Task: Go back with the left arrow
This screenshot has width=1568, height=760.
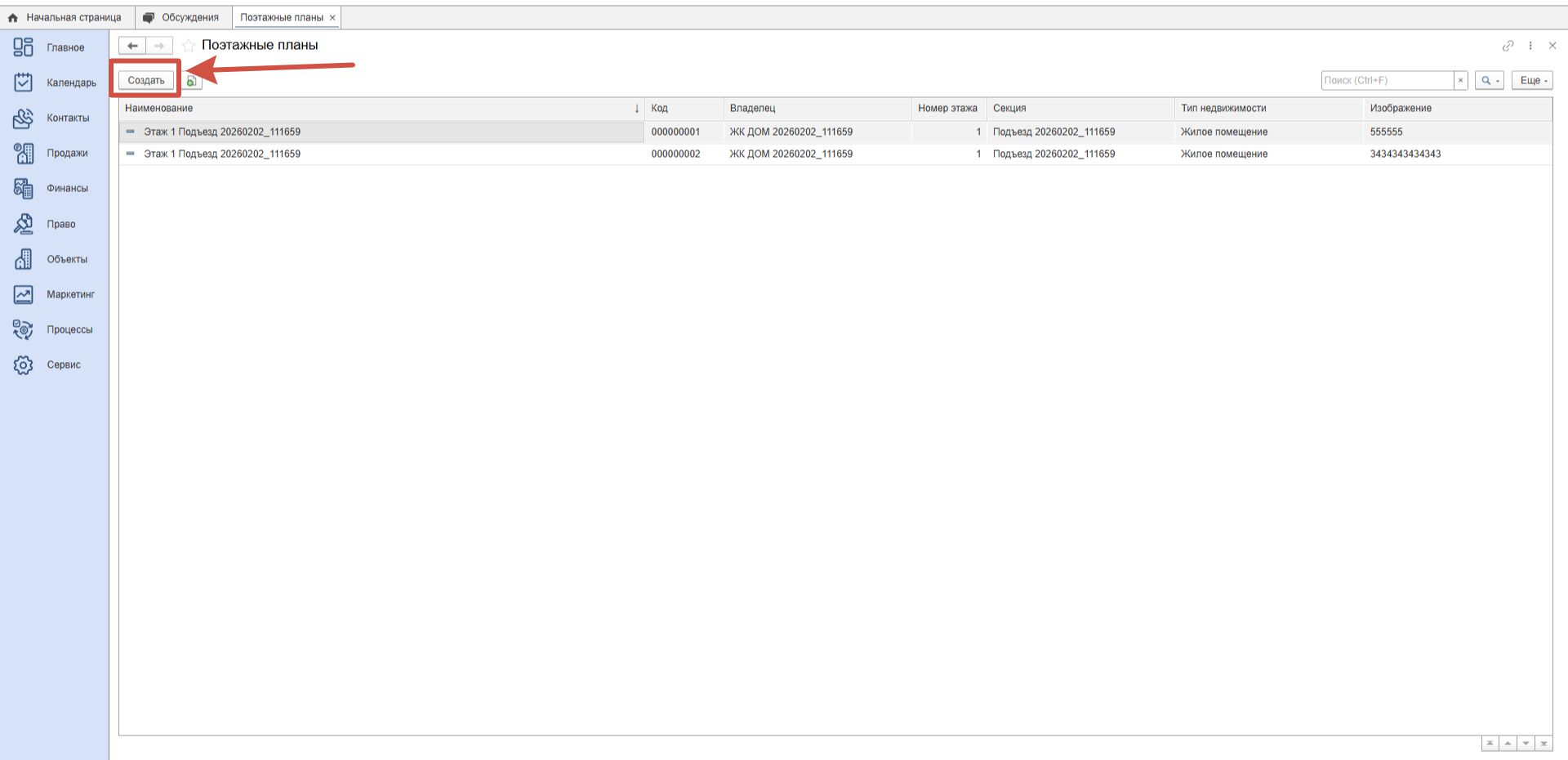Action: coord(132,46)
